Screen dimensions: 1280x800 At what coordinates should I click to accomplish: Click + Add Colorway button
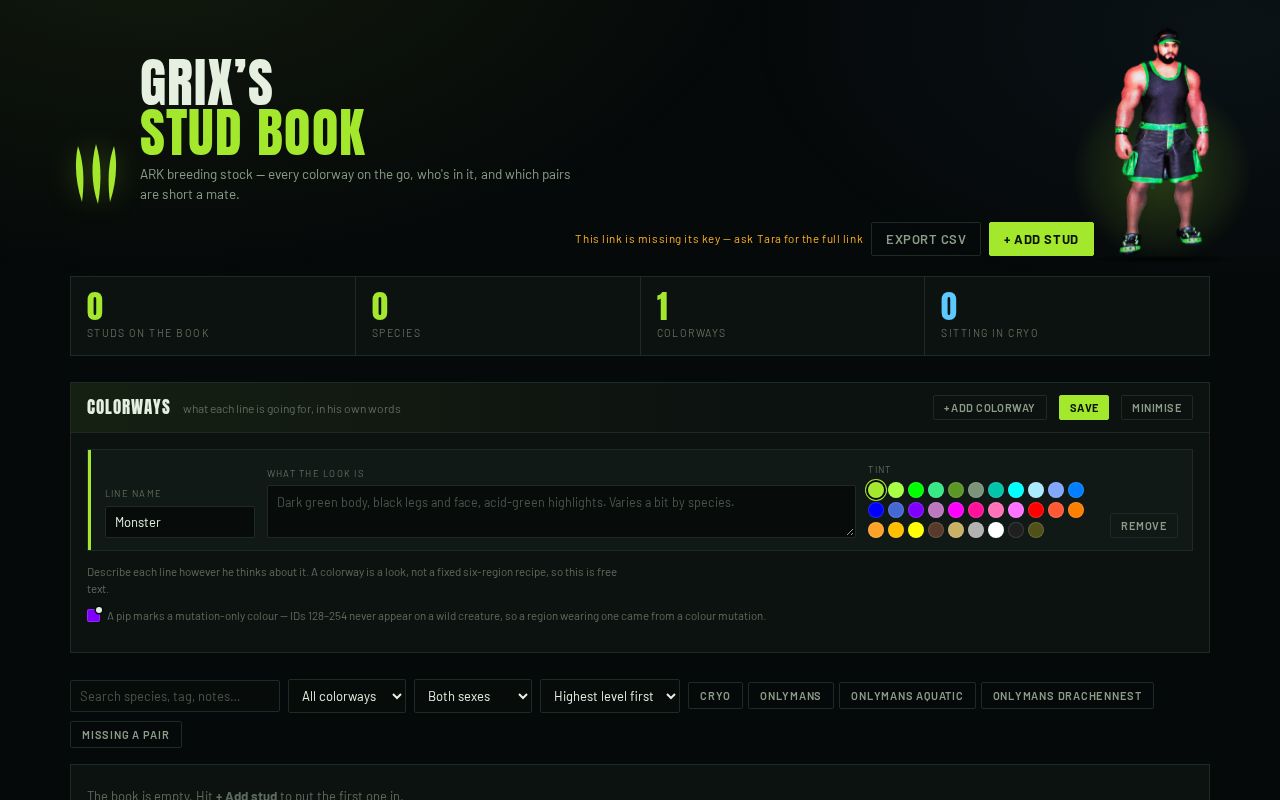click(x=990, y=408)
